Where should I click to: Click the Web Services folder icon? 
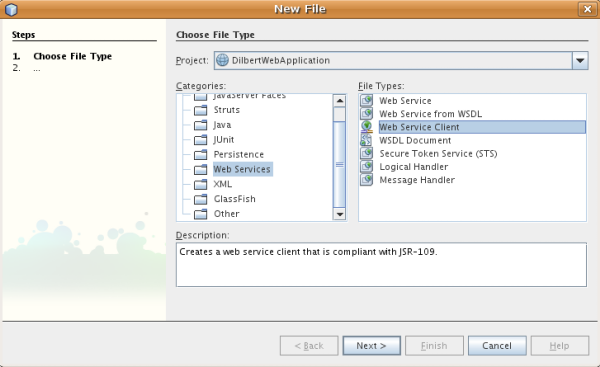[x=201, y=170]
